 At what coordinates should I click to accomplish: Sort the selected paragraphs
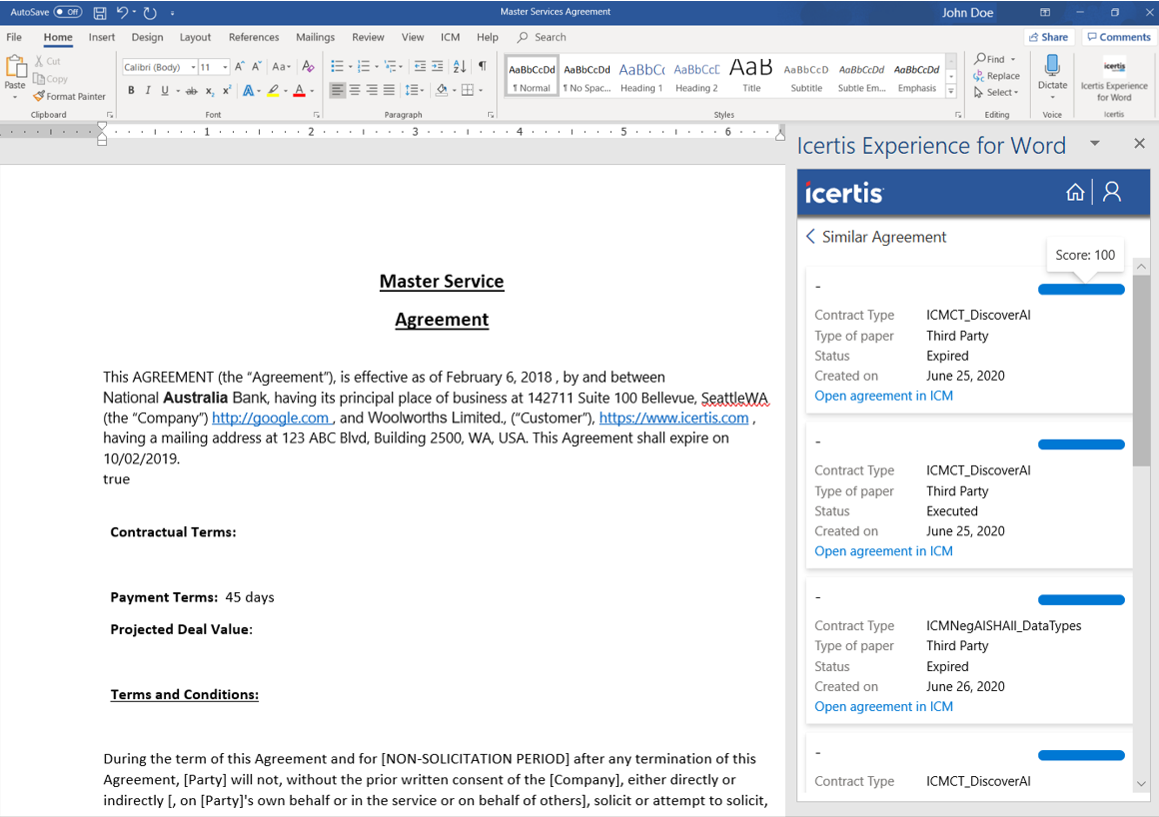point(459,67)
